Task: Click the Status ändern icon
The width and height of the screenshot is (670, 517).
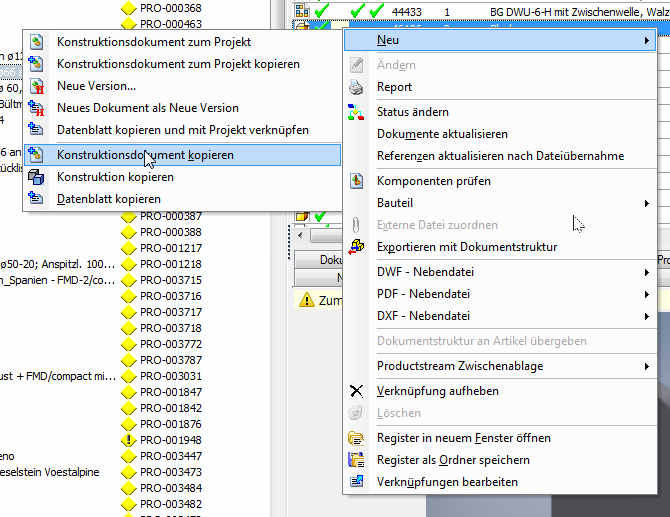Action: click(357, 112)
